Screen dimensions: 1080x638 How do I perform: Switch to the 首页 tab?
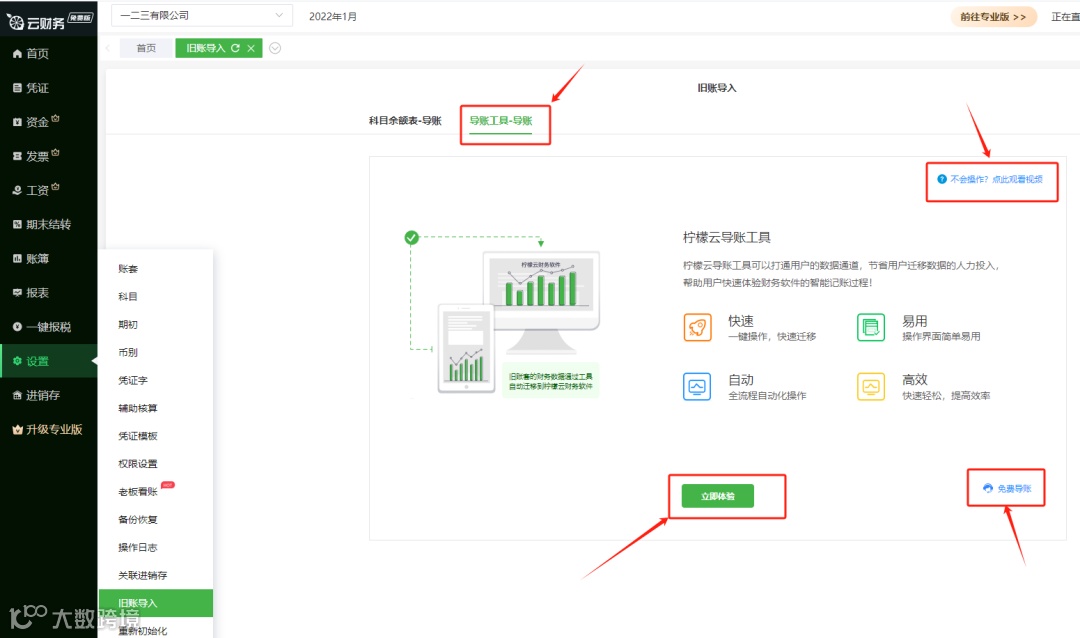[146, 48]
